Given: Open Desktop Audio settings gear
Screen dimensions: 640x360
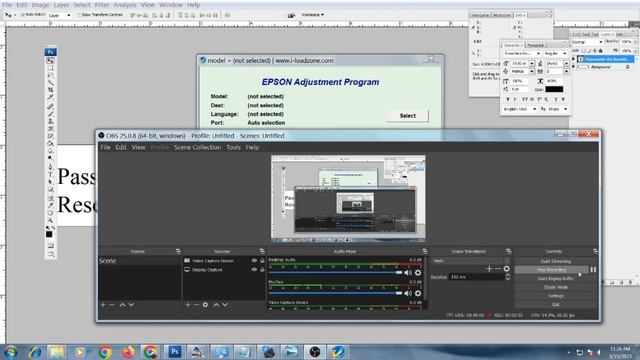Looking at the screenshot, I should pyautogui.click(x=418, y=273).
